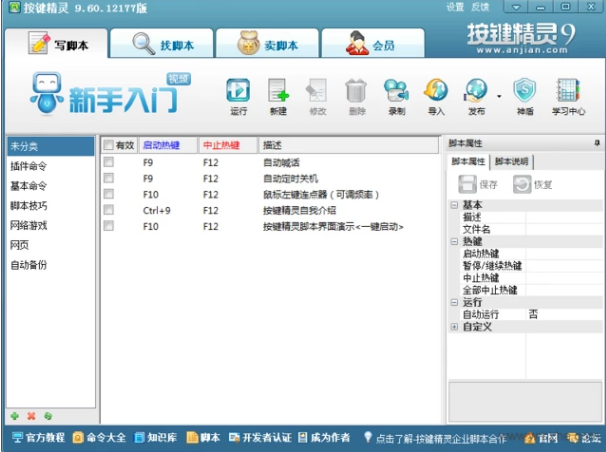Open dropdown arrow next to 发布
This screenshot has height=452, width=606.
pyautogui.click(x=499, y=96)
